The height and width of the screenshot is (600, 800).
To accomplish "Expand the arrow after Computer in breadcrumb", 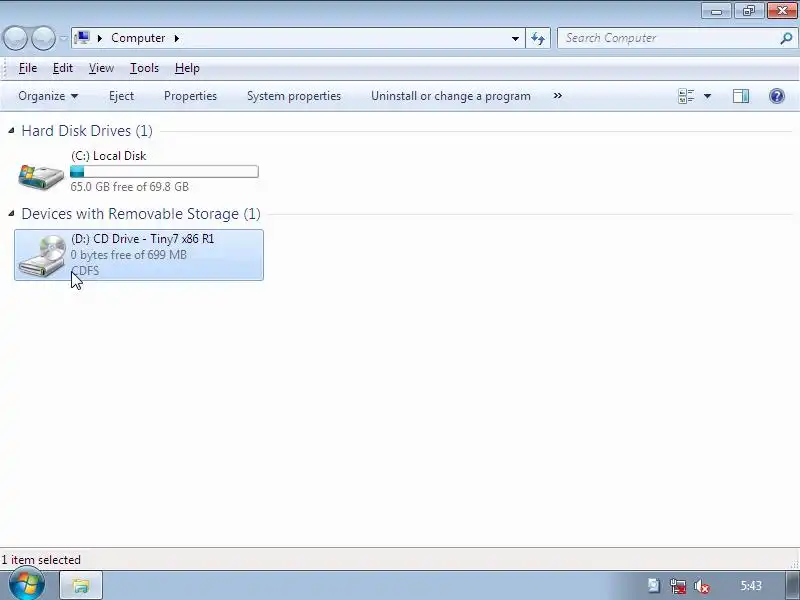I will point(177,38).
